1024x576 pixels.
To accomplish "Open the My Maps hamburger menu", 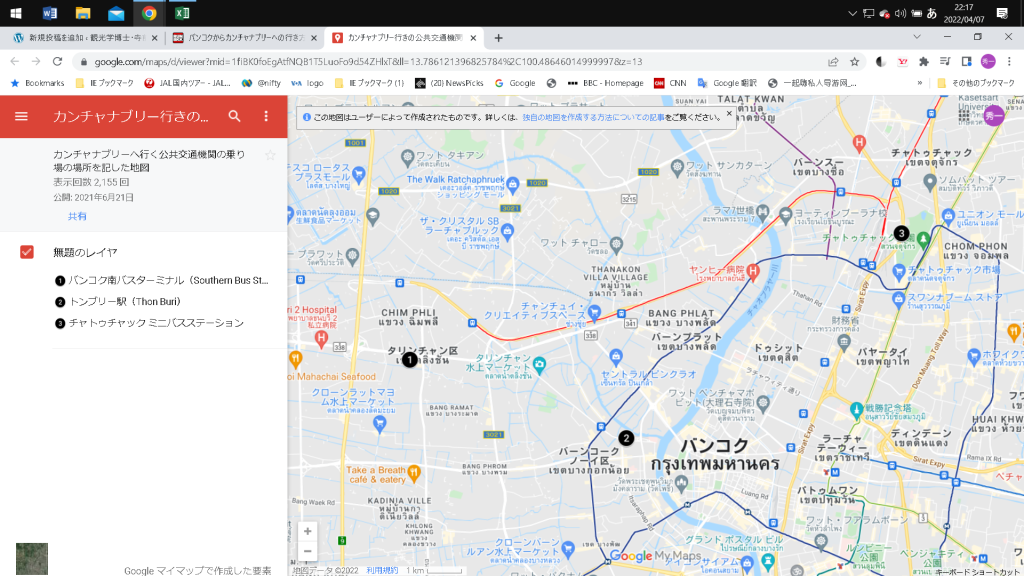I will click(x=21, y=116).
